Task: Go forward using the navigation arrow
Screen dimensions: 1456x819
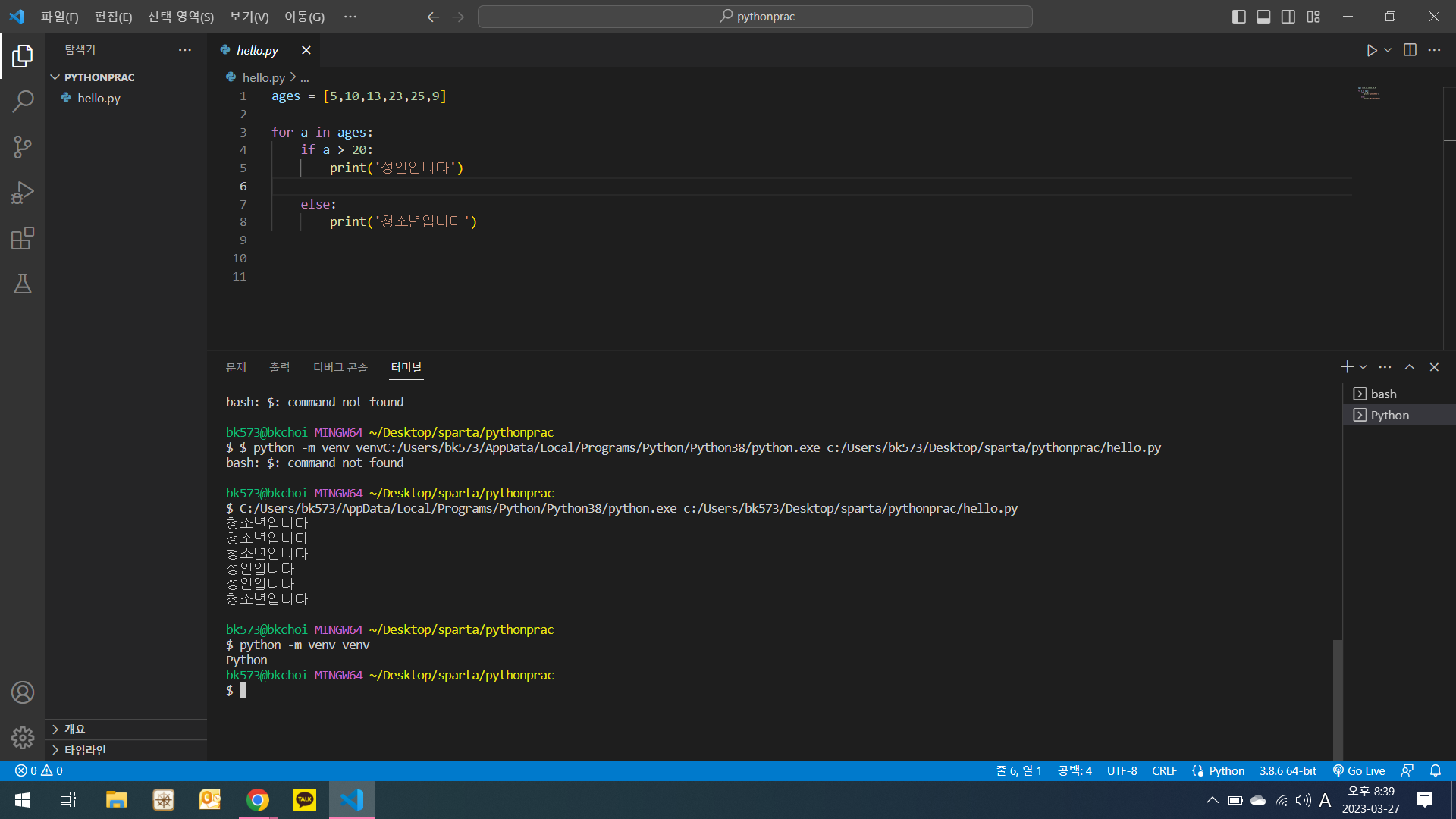Action: point(458,17)
